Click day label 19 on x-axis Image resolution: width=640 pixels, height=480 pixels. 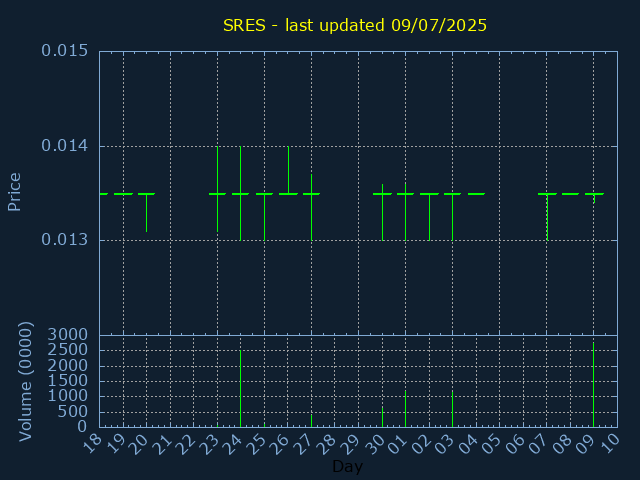[x=116, y=444]
